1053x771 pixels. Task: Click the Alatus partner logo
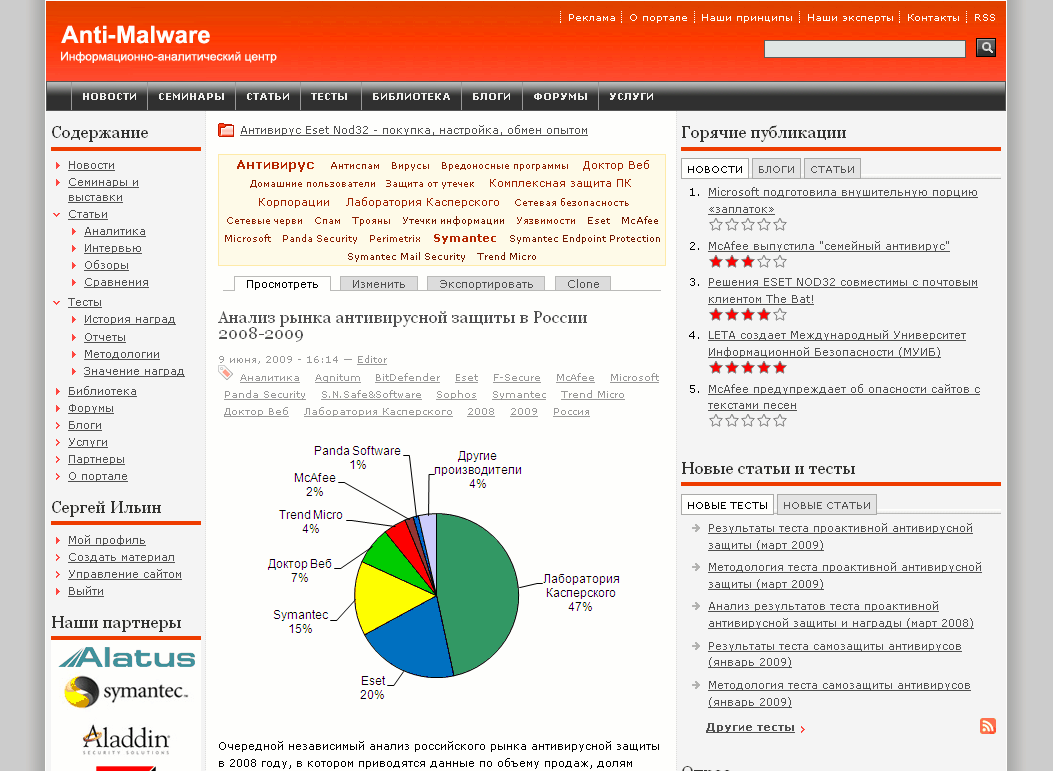[x=126, y=657]
